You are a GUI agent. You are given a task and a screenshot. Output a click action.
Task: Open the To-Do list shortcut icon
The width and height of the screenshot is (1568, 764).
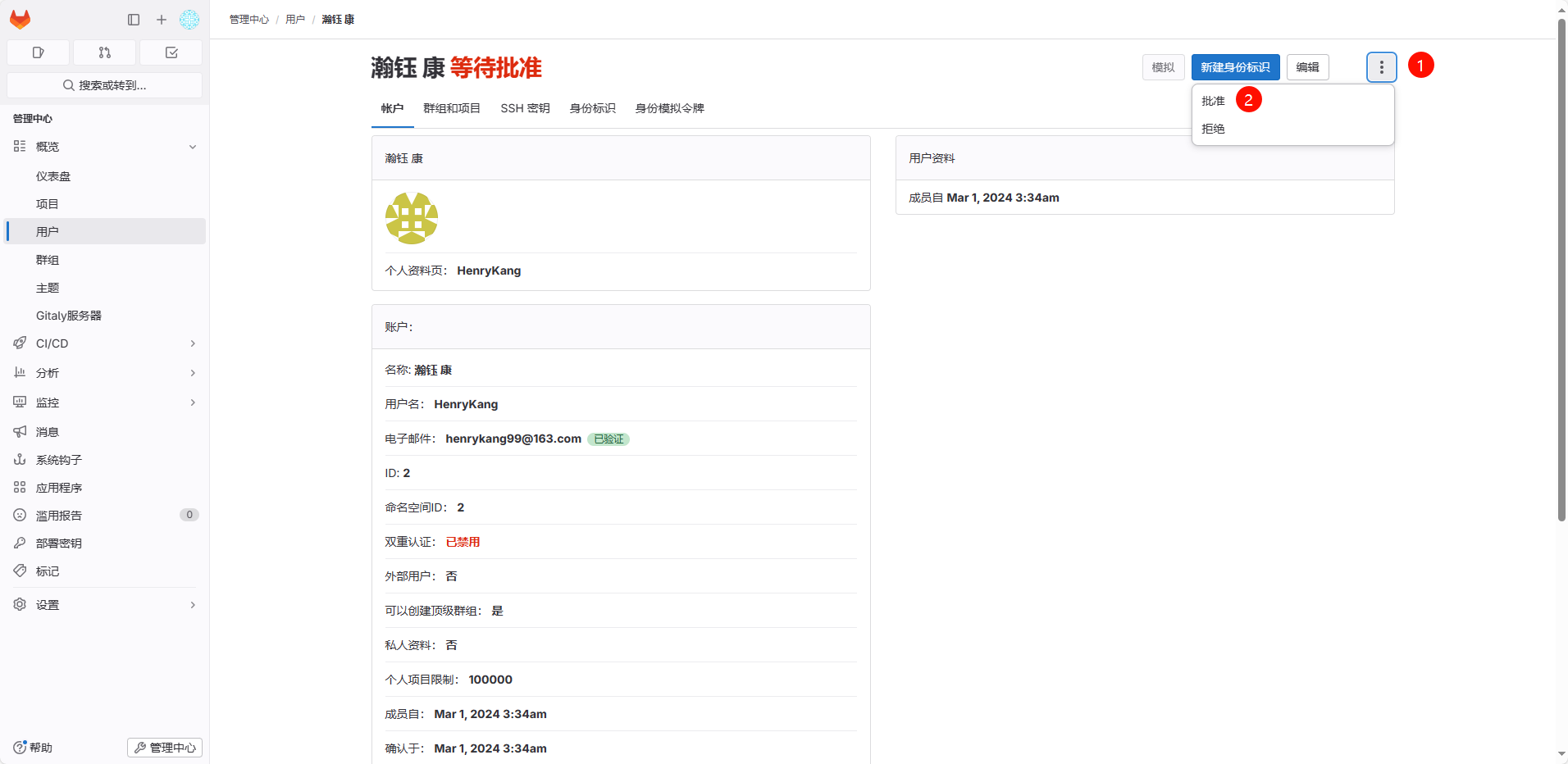pyautogui.click(x=171, y=52)
